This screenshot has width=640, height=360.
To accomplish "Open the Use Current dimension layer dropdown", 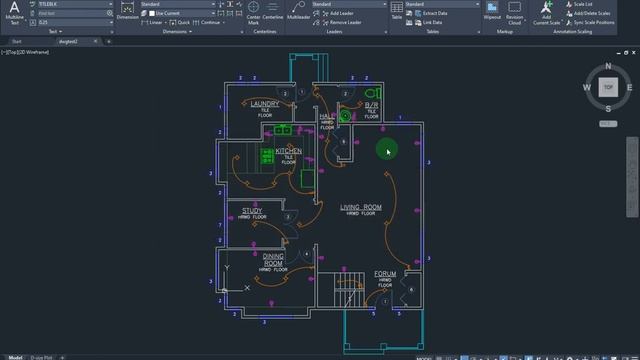I will 182,13.
